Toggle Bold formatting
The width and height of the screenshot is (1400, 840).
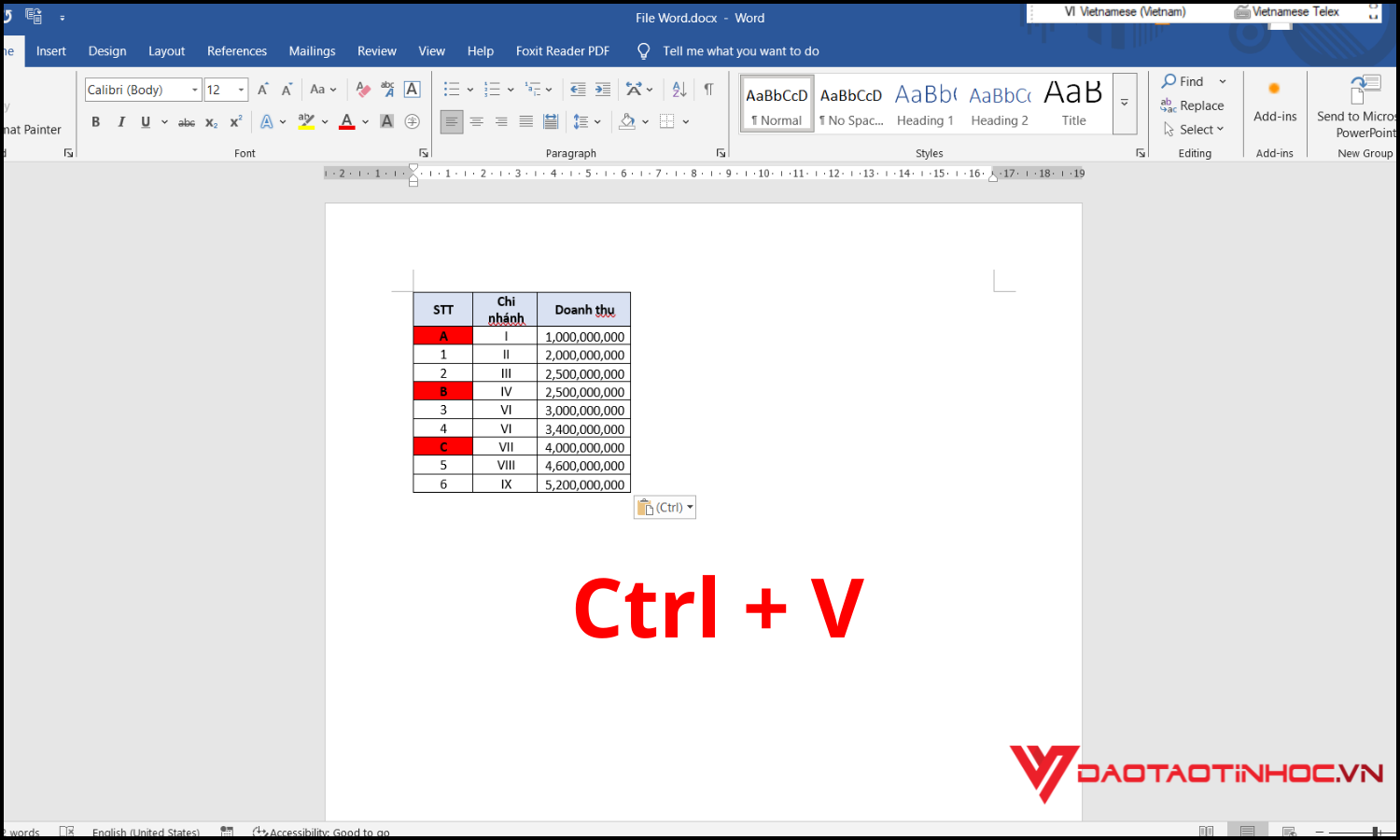(x=95, y=122)
